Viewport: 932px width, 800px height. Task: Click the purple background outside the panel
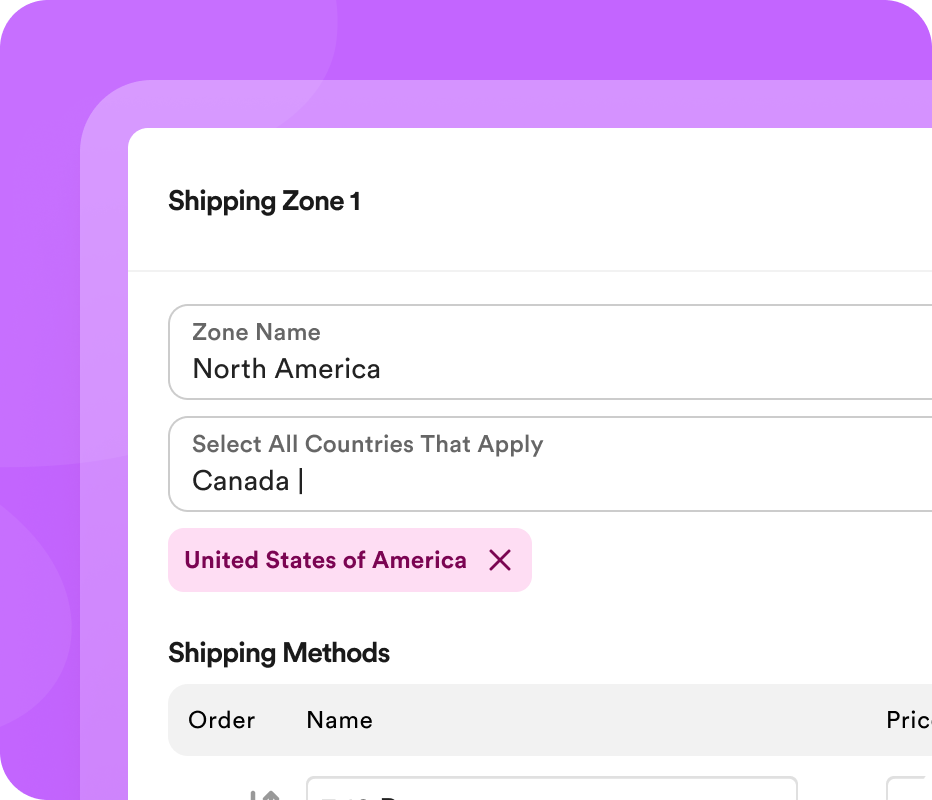point(40,300)
